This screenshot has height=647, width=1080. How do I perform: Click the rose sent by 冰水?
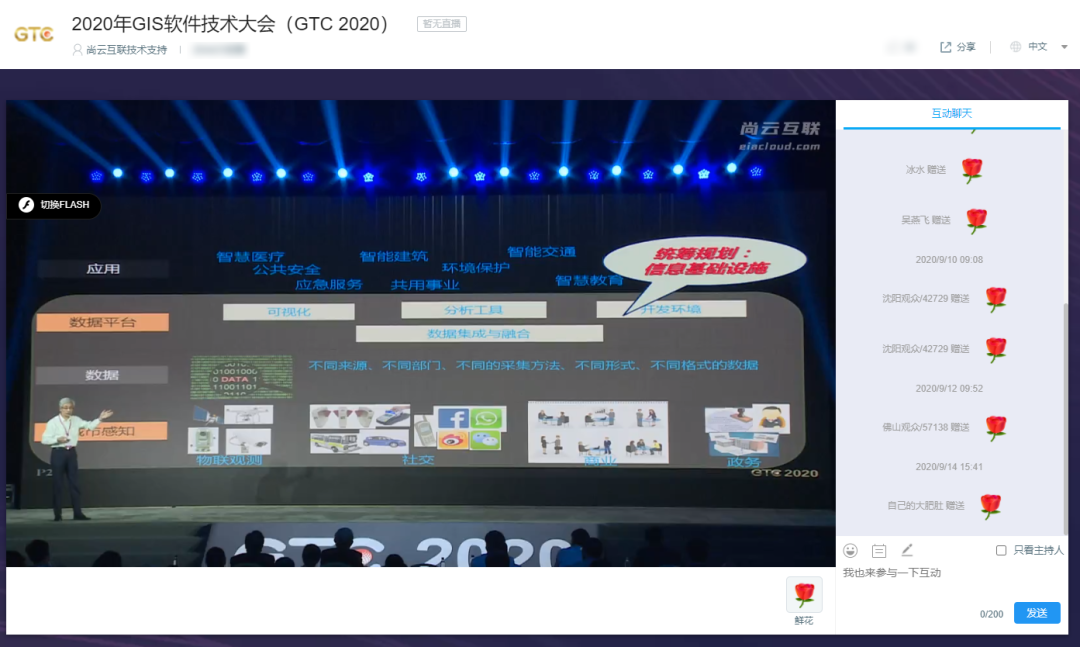971,170
